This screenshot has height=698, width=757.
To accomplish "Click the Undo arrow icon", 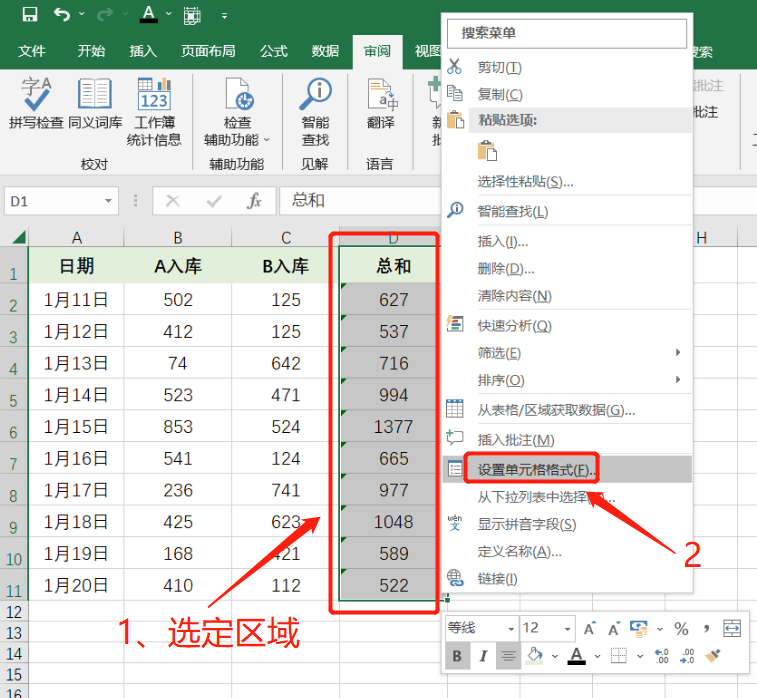I will pyautogui.click(x=62, y=14).
